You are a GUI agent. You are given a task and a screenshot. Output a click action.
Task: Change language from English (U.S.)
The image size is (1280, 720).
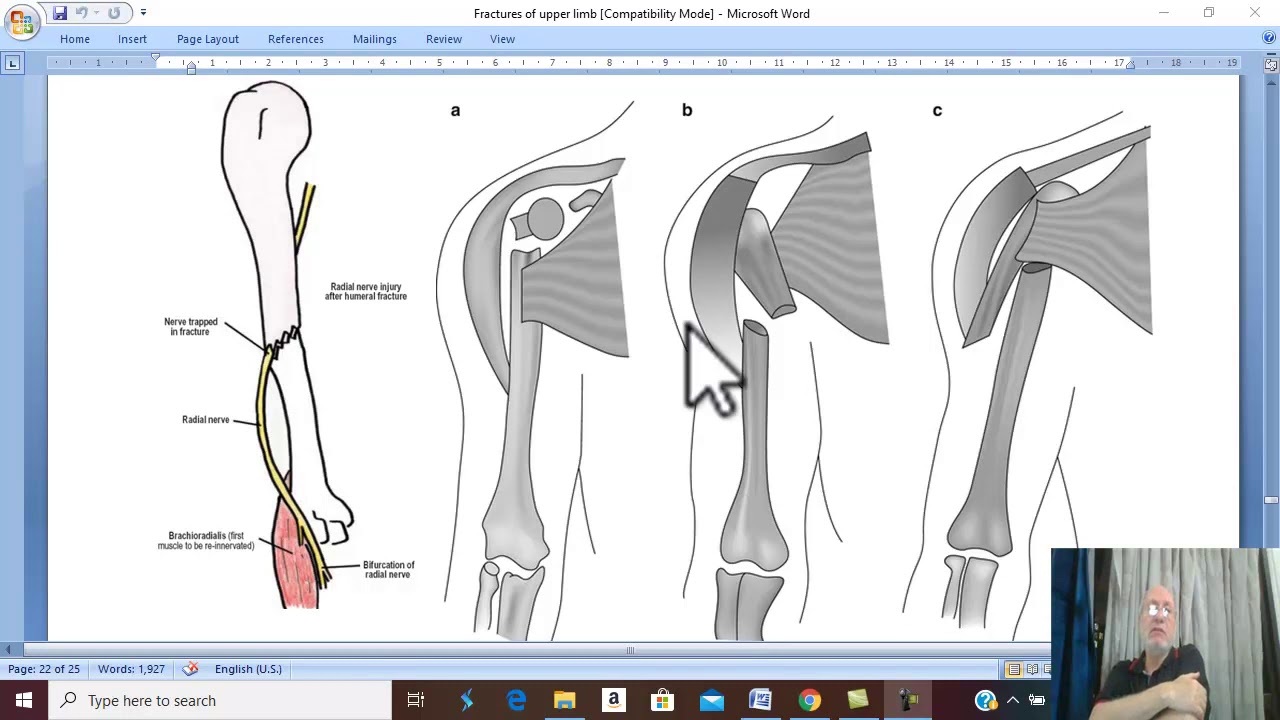(248, 669)
